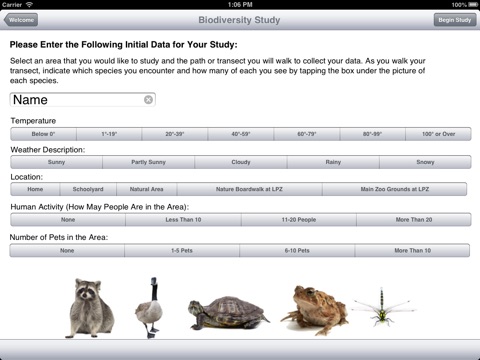Tap the dragonfly species picture
This screenshot has height=360, width=480.
tap(383, 307)
